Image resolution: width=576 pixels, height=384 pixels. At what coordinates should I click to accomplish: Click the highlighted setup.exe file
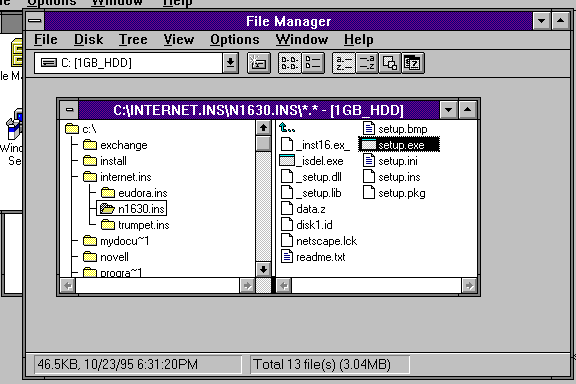tap(399, 145)
